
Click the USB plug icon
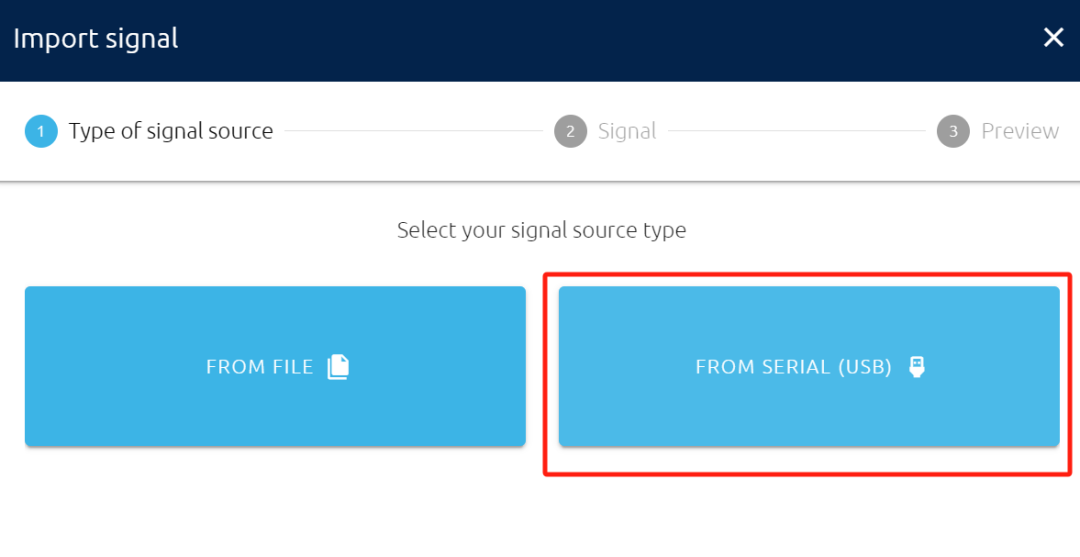[x=916, y=367]
